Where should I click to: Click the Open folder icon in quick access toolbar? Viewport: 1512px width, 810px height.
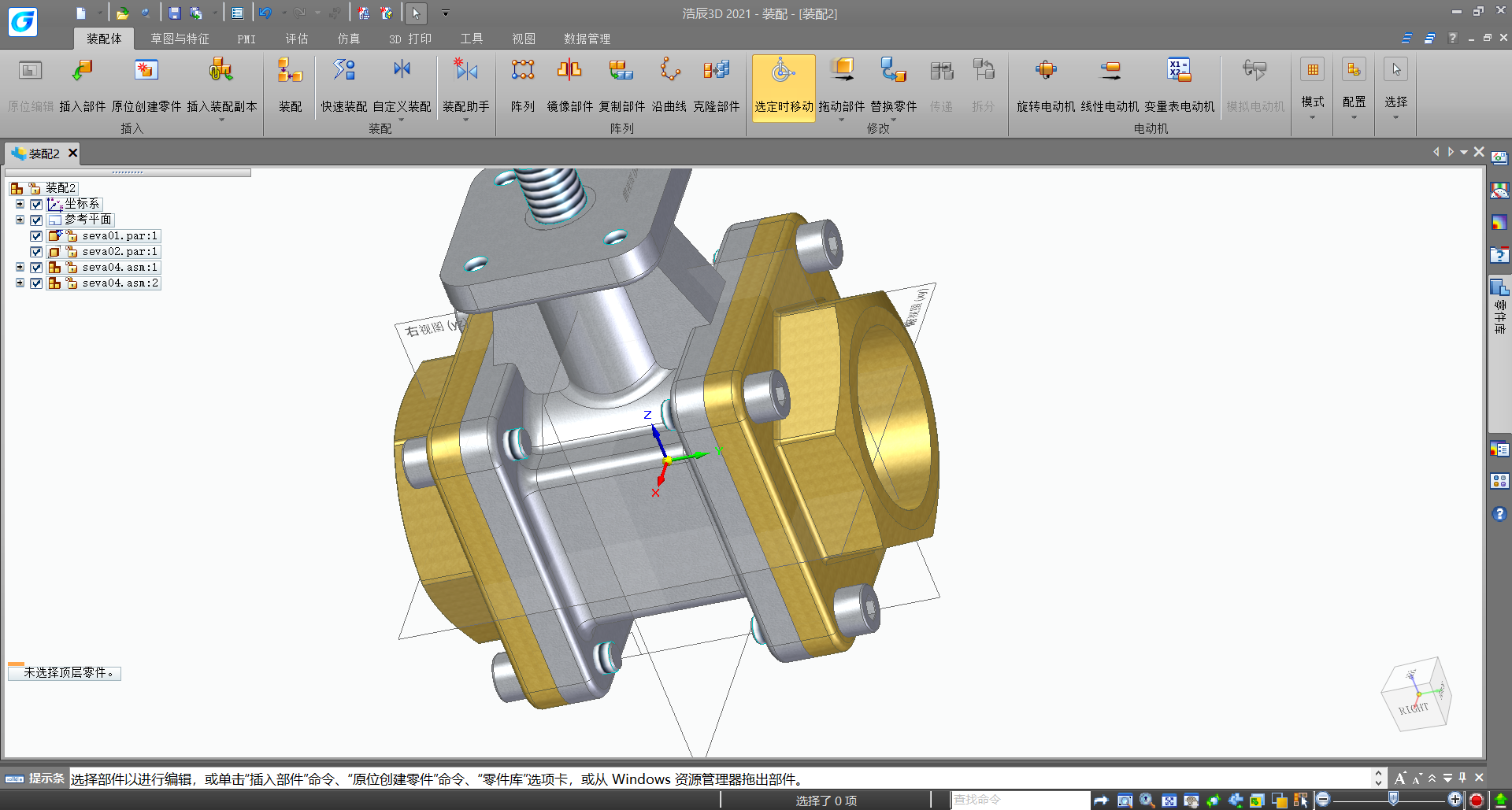(x=122, y=13)
